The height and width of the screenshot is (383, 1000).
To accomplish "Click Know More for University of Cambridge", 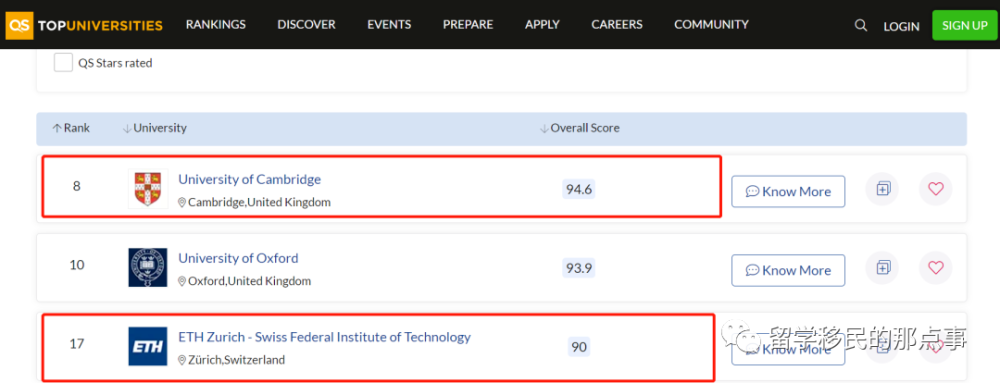I will coord(788,191).
